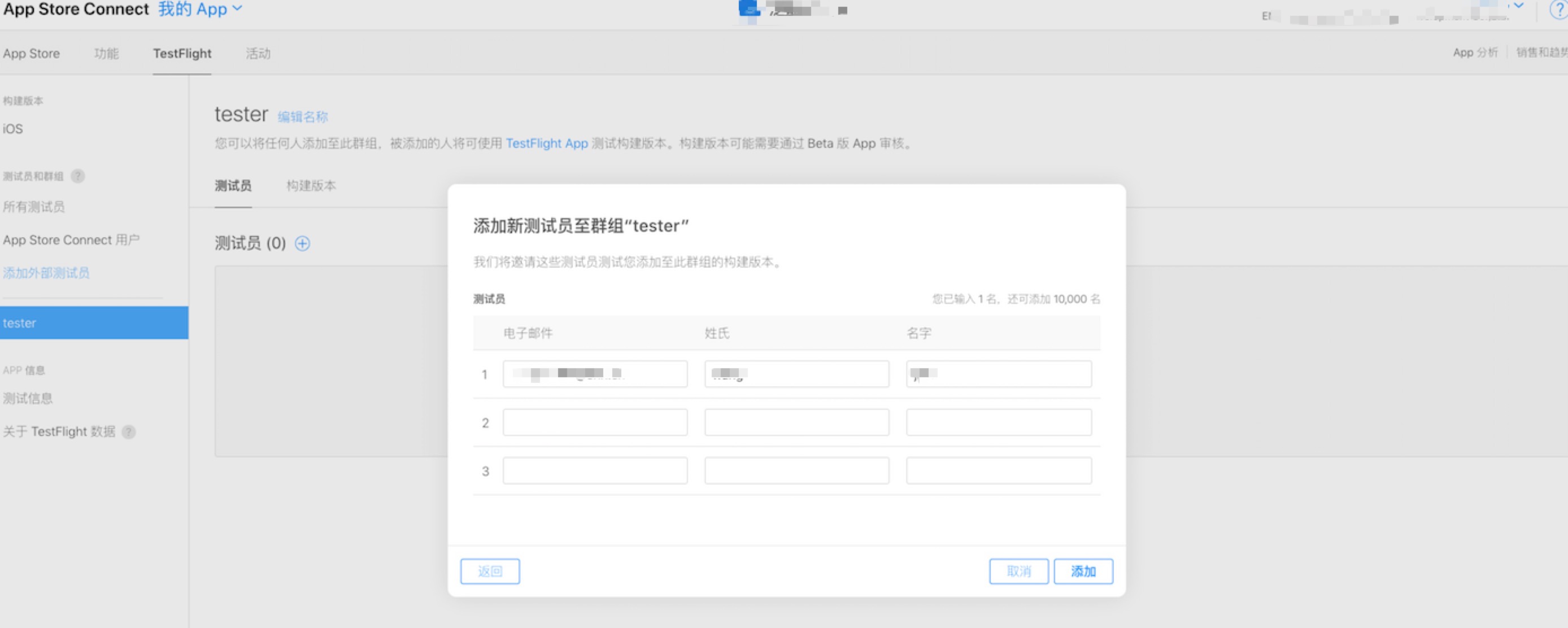
Task: Click the plus icon next to 测试员 (0)
Action: 303,243
